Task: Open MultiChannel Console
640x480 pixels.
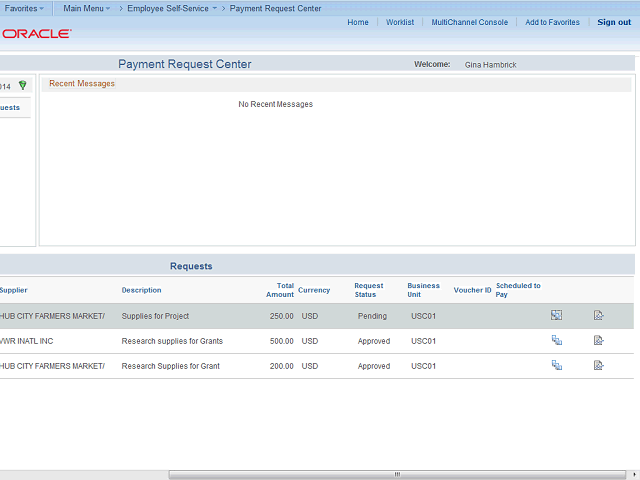Action: (x=469, y=22)
